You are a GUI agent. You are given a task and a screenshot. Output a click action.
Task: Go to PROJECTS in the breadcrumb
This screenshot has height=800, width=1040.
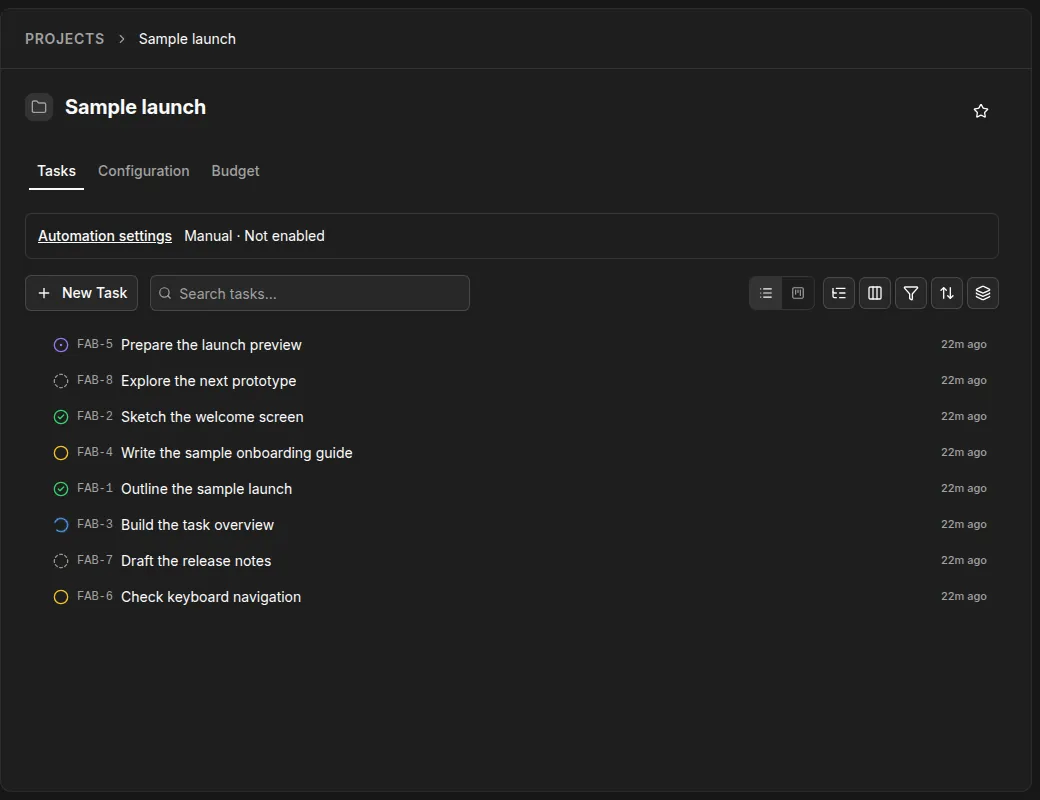pos(64,39)
